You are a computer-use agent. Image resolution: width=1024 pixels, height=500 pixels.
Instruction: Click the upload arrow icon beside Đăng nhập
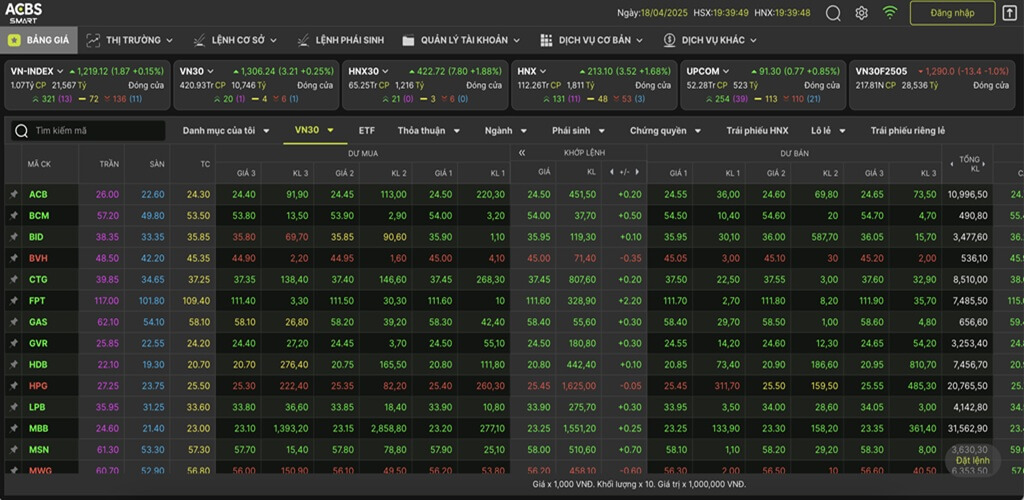click(x=1009, y=13)
